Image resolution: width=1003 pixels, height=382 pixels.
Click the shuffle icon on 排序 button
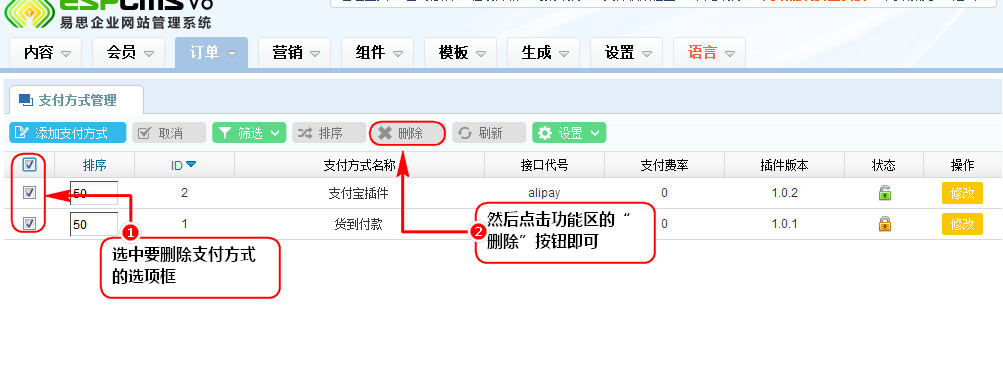coord(305,133)
